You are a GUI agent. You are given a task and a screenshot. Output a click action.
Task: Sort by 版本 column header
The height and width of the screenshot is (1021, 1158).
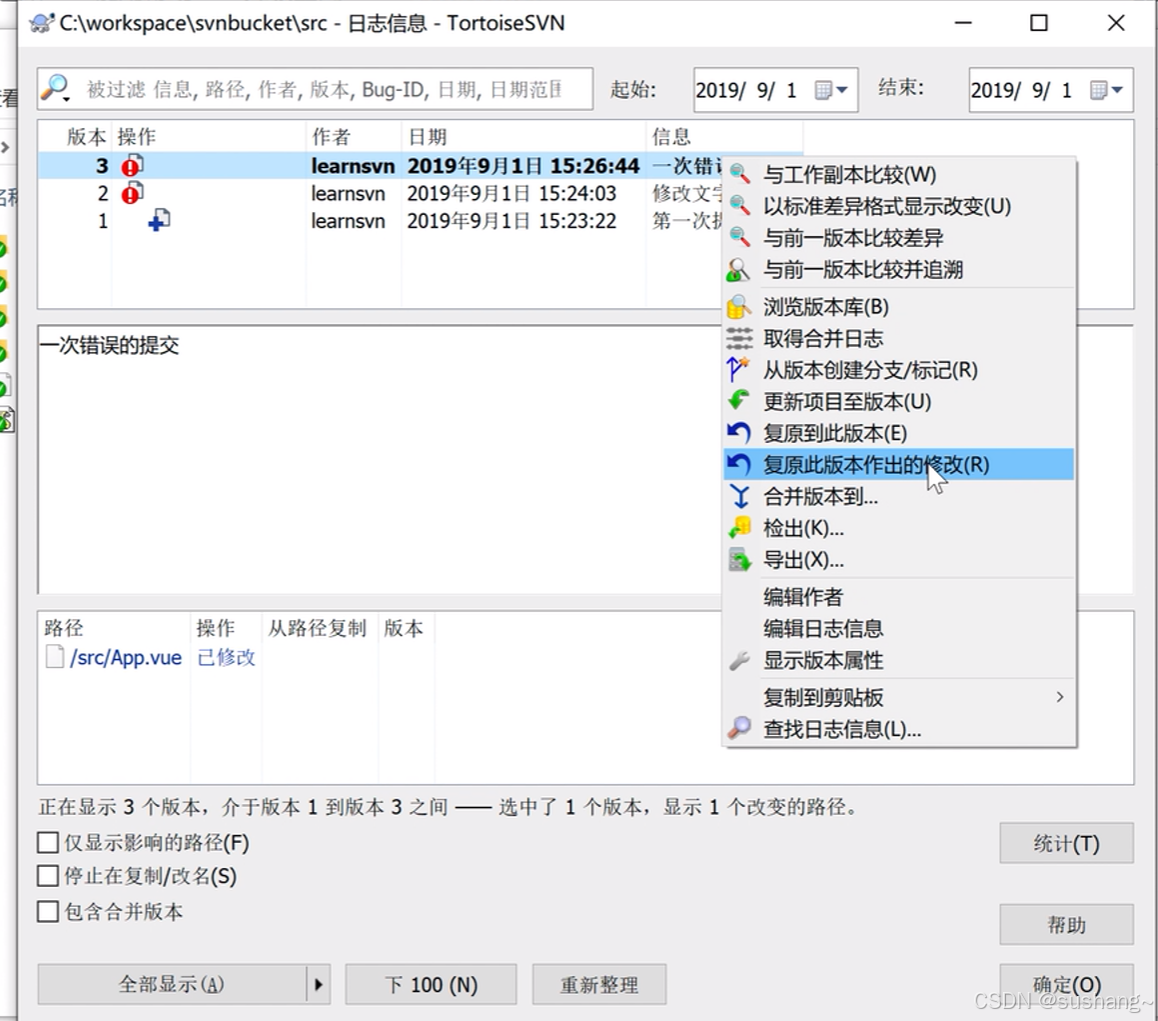[75, 137]
